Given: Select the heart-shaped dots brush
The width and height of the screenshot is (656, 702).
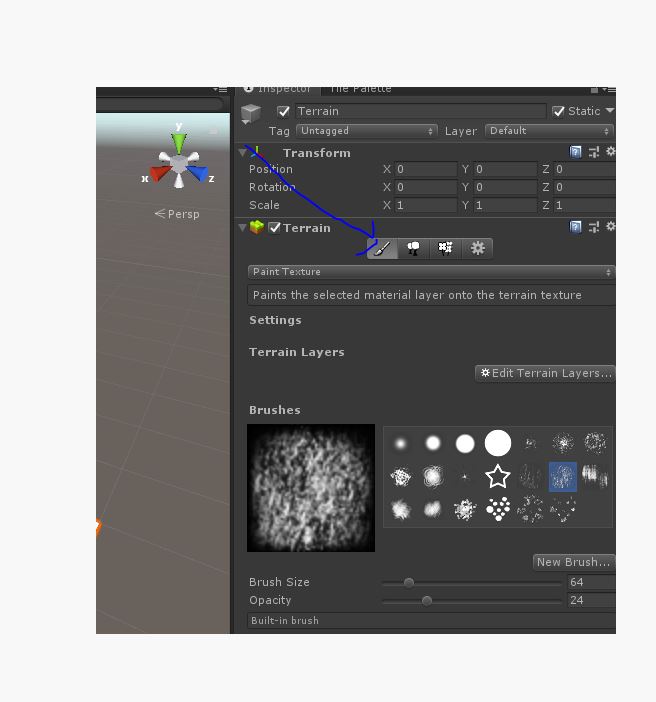Looking at the screenshot, I should pyautogui.click(x=497, y=509).
